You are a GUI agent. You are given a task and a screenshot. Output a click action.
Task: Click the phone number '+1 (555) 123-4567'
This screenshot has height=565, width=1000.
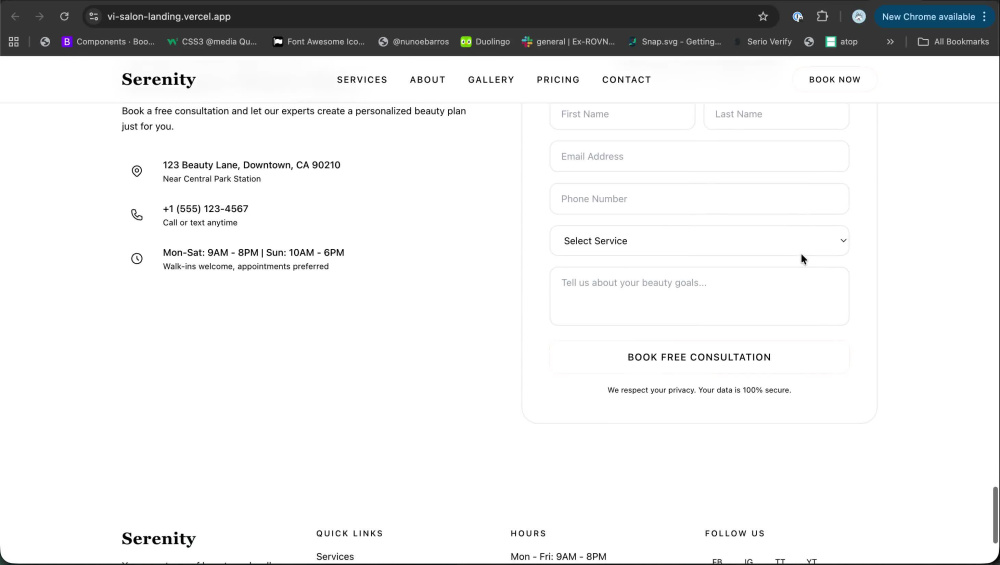tap(205, 209)
